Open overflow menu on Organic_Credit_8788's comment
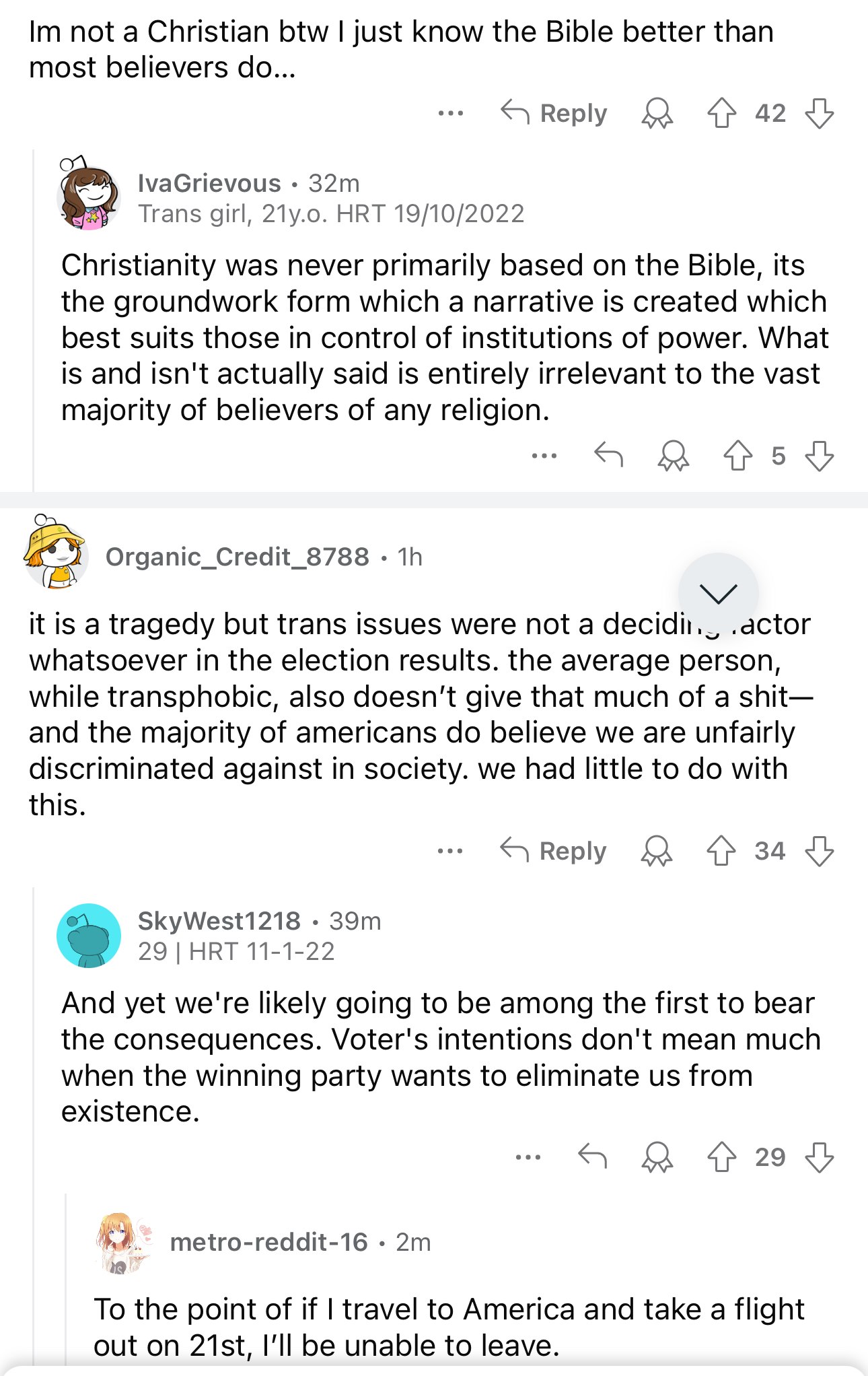This screenshot has width=868, height=1376. pos(450,851)
